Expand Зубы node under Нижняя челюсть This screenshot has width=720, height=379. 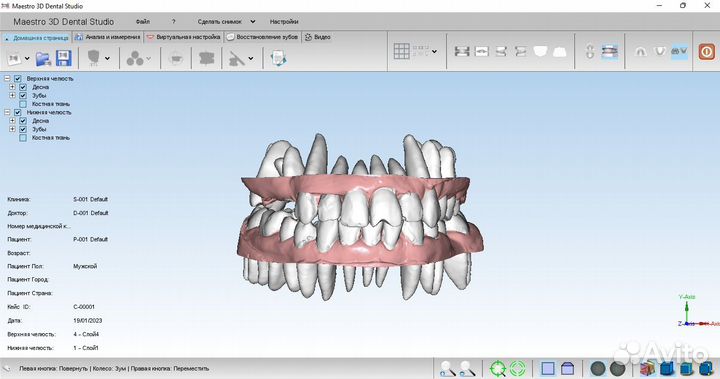point(12,129)
